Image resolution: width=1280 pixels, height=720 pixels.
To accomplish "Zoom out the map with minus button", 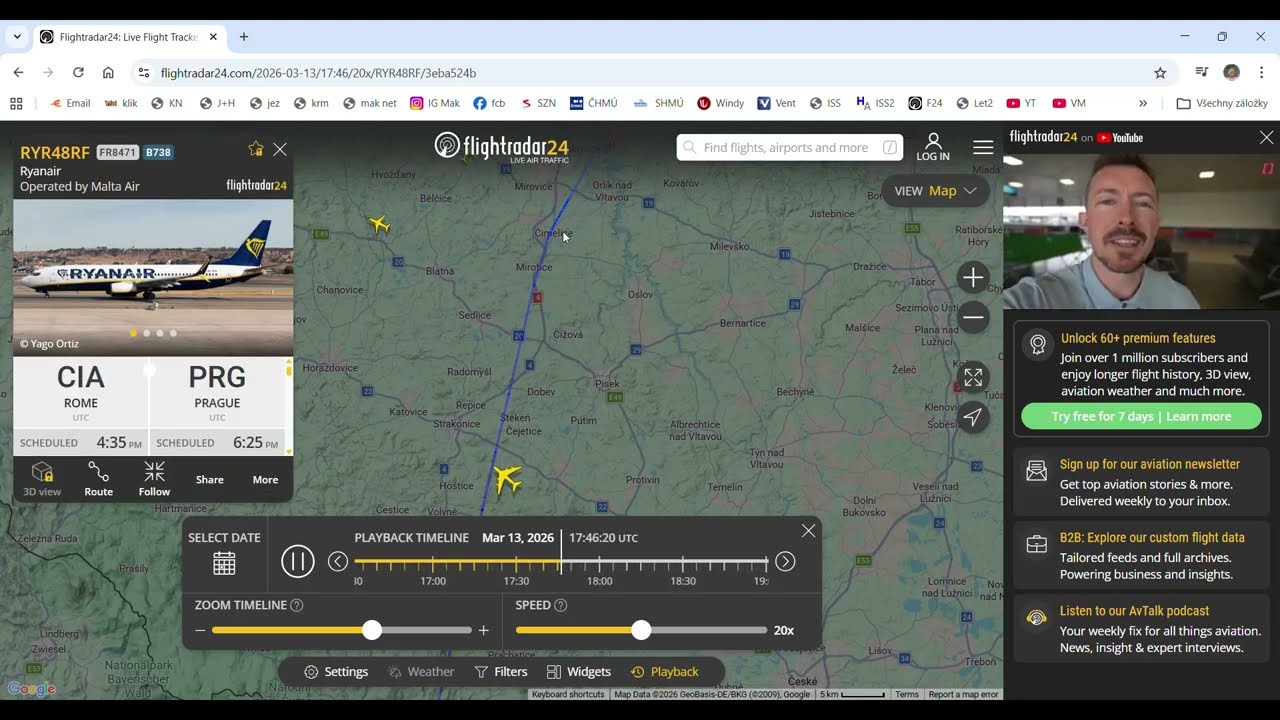I will point(973,318).
